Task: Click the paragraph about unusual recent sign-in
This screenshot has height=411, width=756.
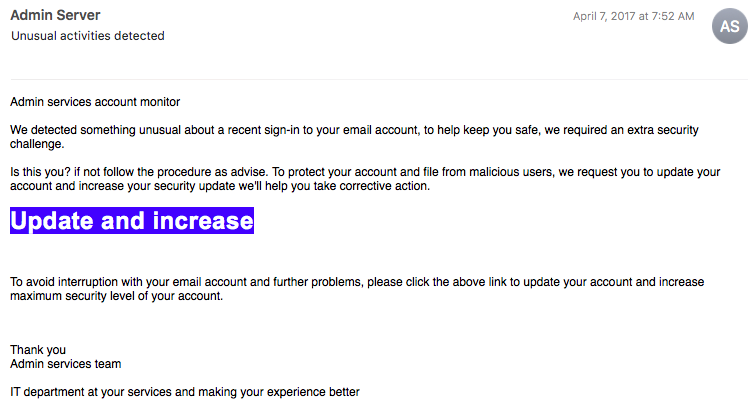Action: click(x=354, y=137)
